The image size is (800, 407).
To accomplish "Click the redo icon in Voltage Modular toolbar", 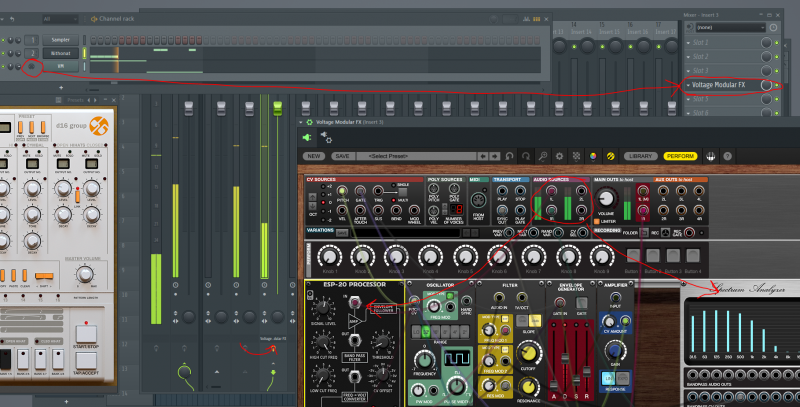I will (x=526, y=156).
